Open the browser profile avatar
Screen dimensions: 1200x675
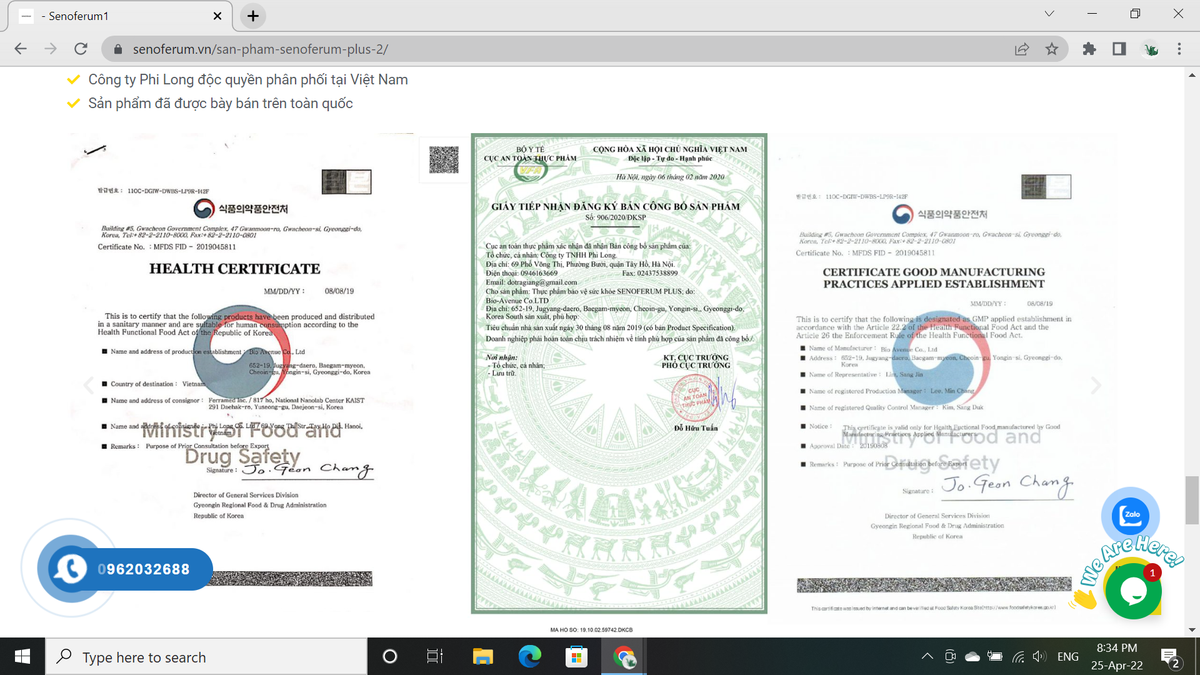pos(1148,47)
